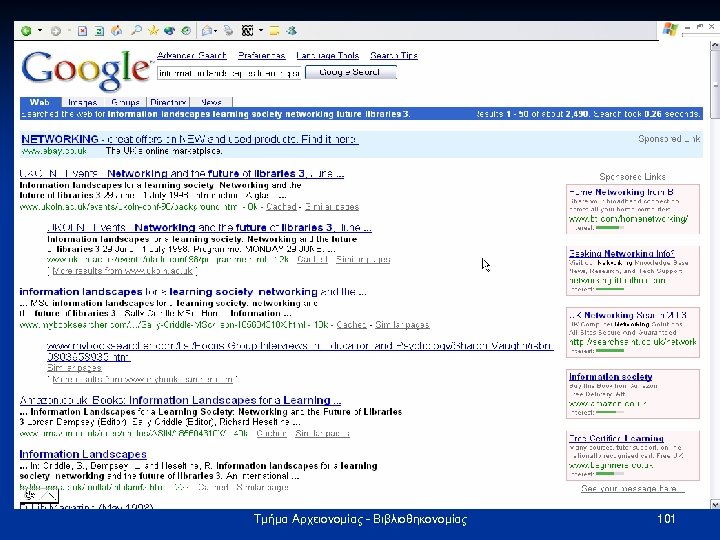Viewport: 720px width, 540px height.
Task: Click the Google Search button
Action: click(x=350, y=72)
